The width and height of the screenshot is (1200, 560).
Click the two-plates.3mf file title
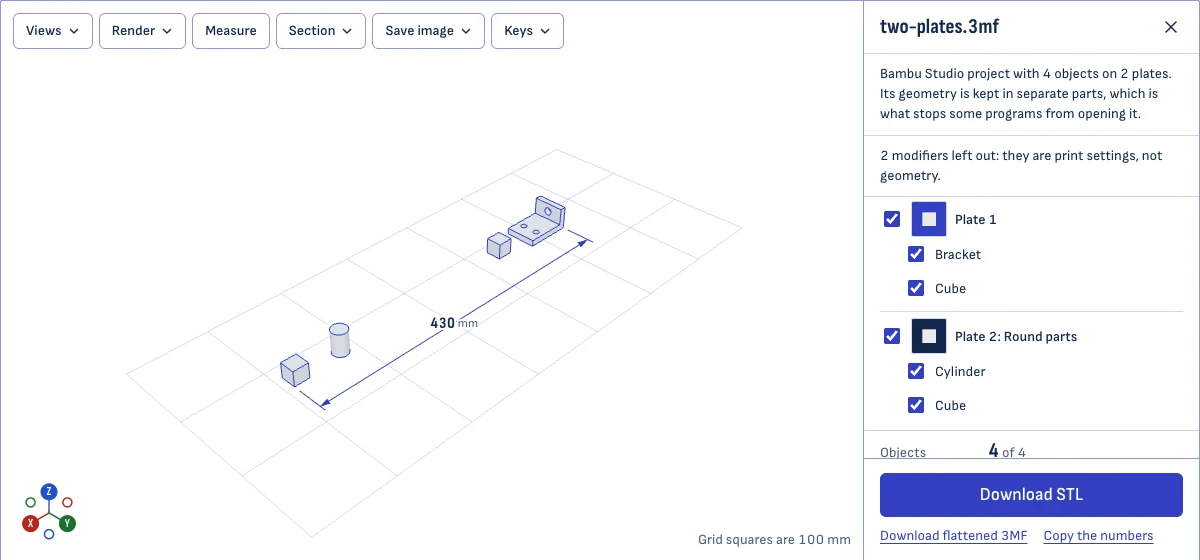click(939, 27)
